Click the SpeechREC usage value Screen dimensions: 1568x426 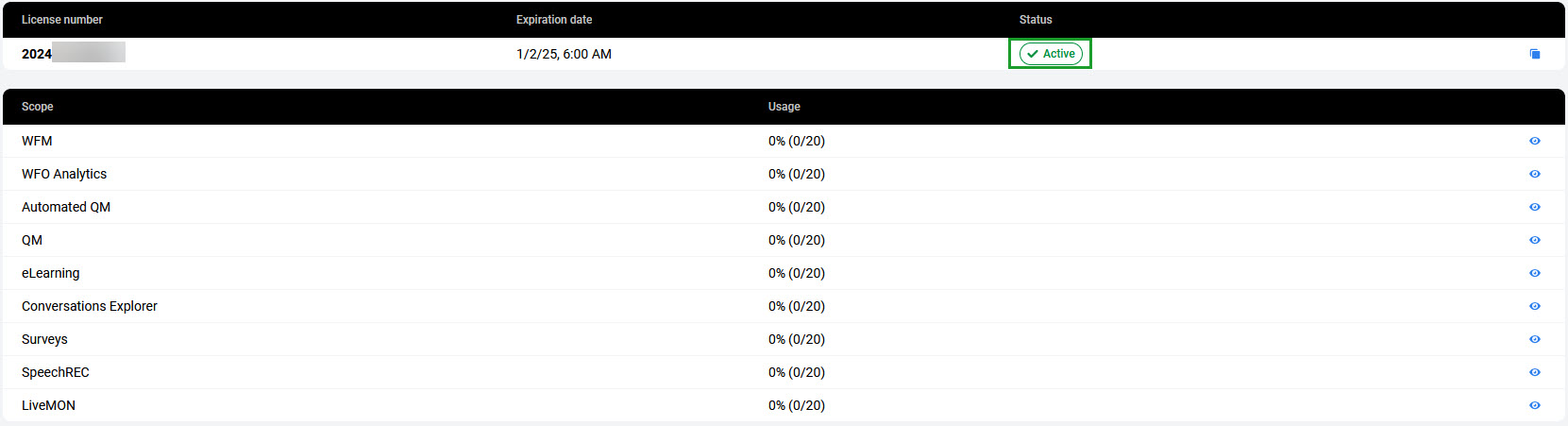tap(797, 372)
